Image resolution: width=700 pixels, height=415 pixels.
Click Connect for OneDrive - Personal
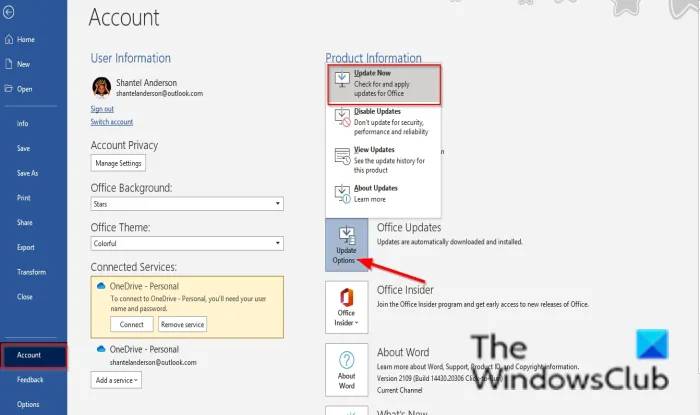pos(132,324)
